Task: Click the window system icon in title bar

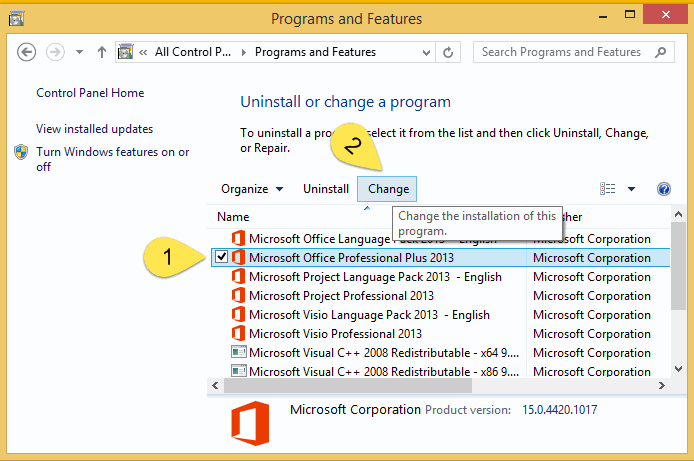Action: (x=16, y=19)
